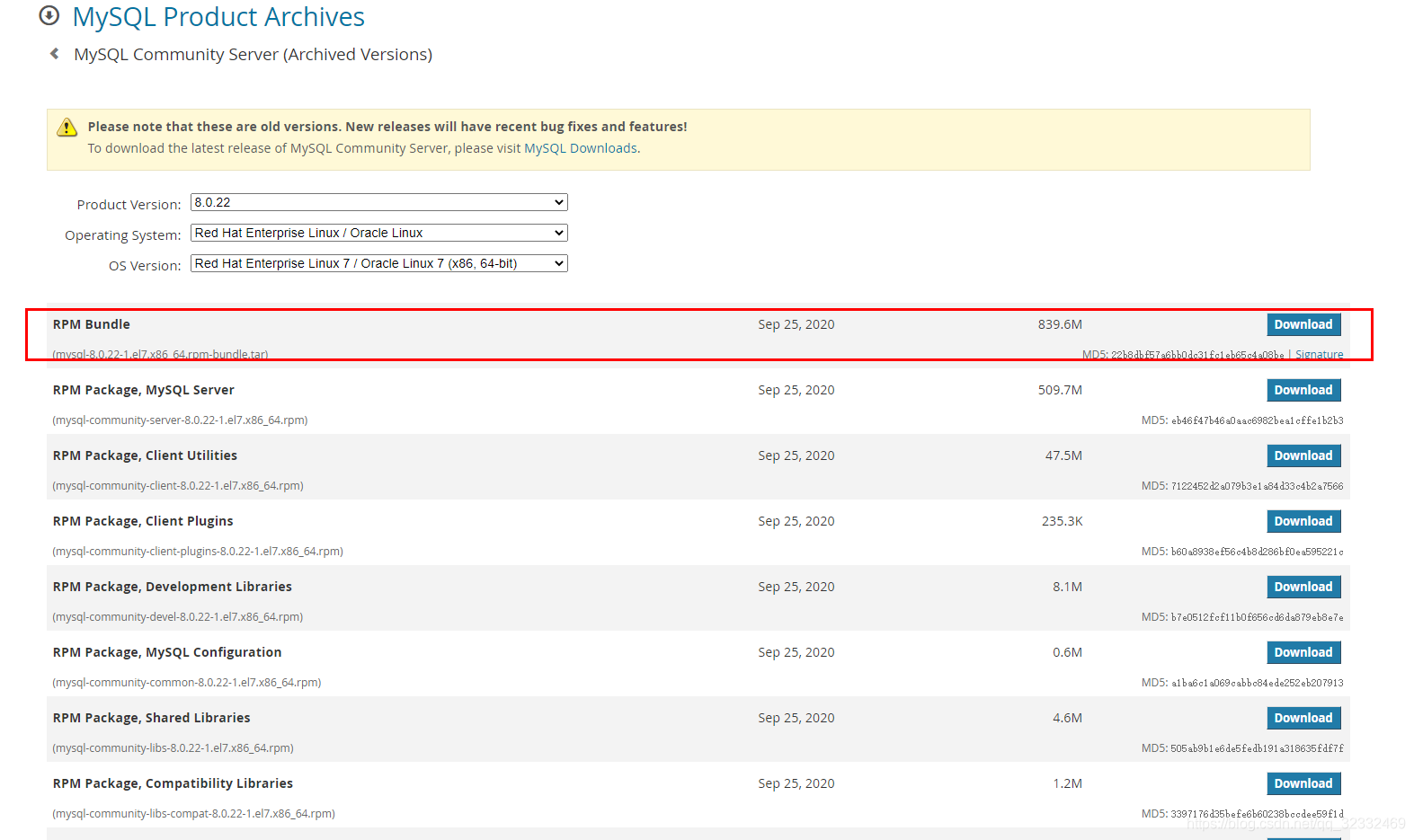Click the download circle icon beside MySQL Product Archives
The image size is (1414, 840).
coord(49,15)
